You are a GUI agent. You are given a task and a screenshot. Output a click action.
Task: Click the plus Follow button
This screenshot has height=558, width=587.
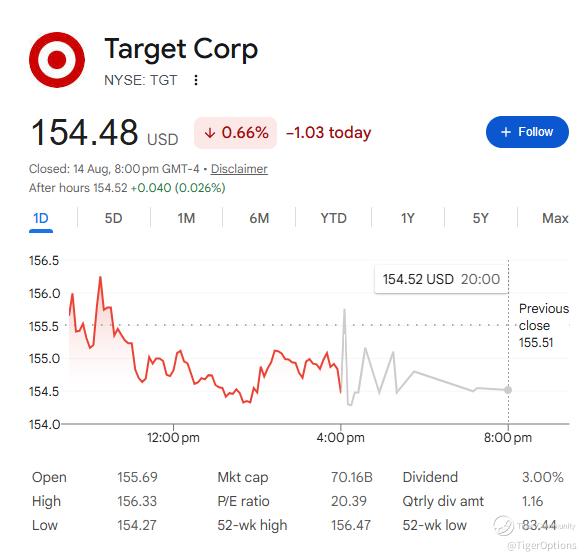click(527, 132)
